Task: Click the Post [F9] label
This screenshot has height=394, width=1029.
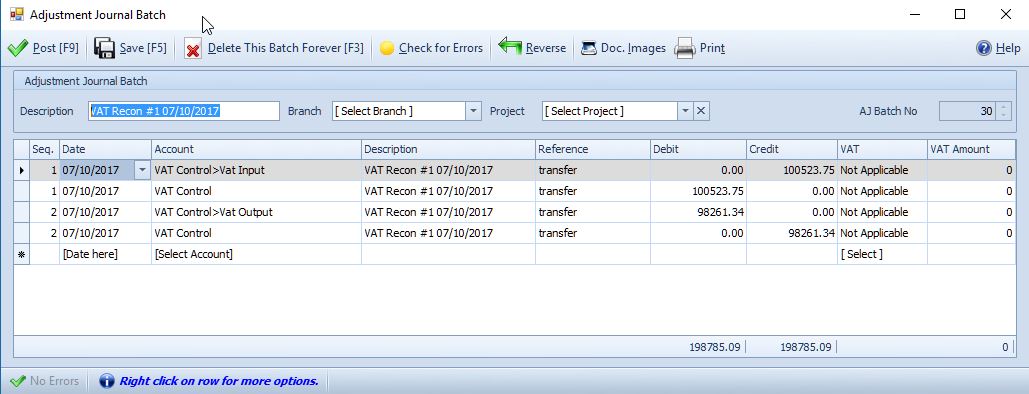Action: click(x=56, y=48)
